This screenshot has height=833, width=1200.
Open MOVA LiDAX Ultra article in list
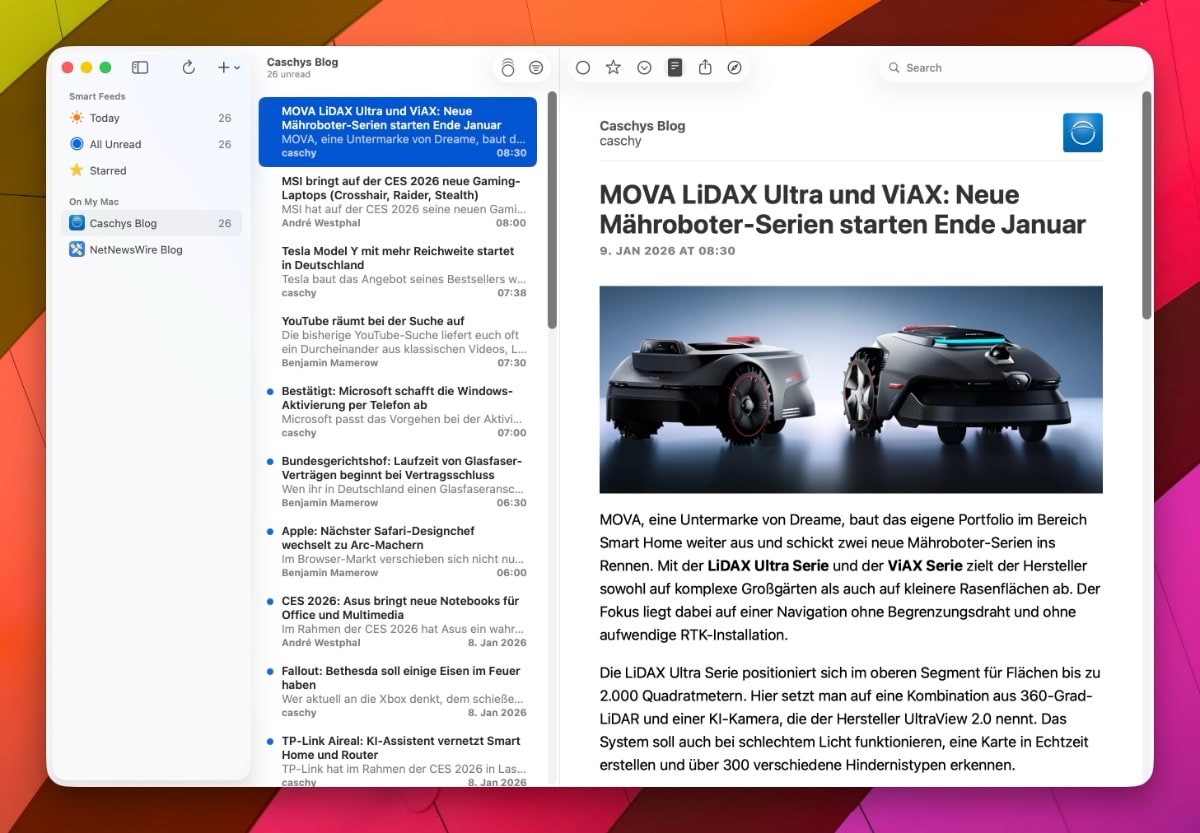tap(398, 132)
